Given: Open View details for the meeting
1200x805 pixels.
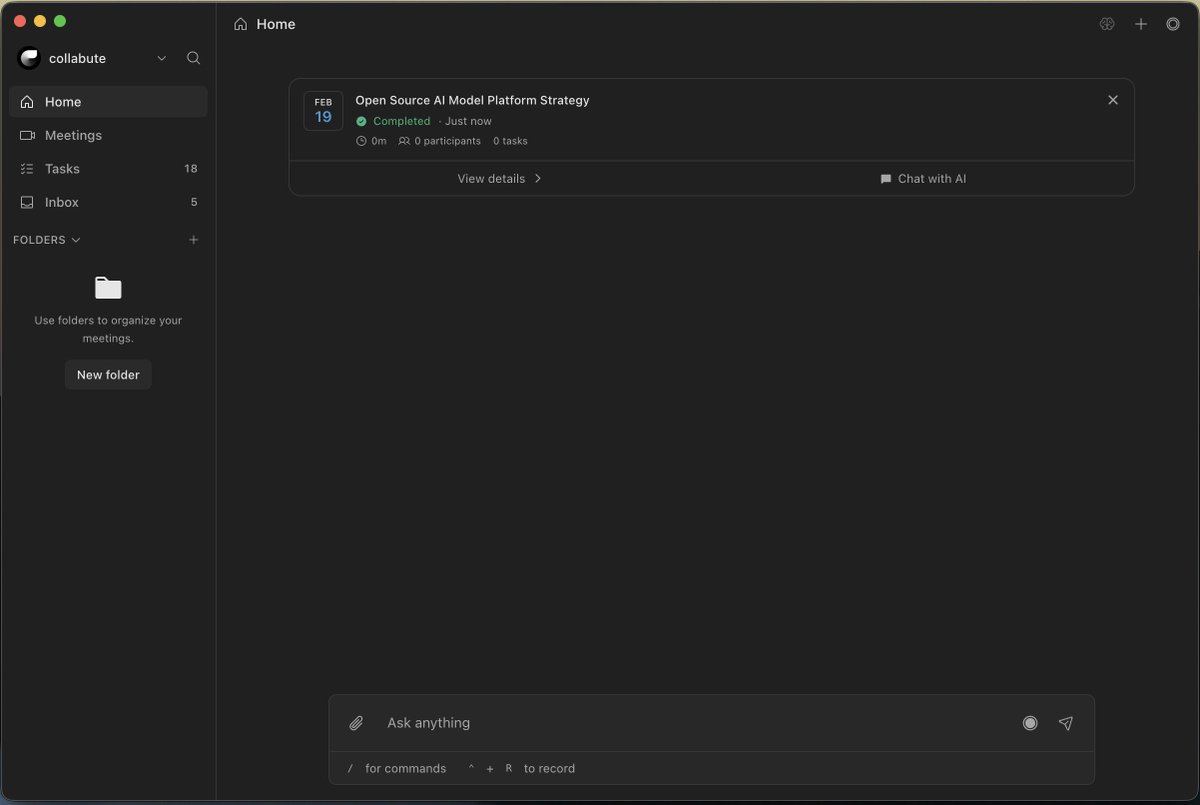Looking at the screenshot, I should tap(500, 179).
